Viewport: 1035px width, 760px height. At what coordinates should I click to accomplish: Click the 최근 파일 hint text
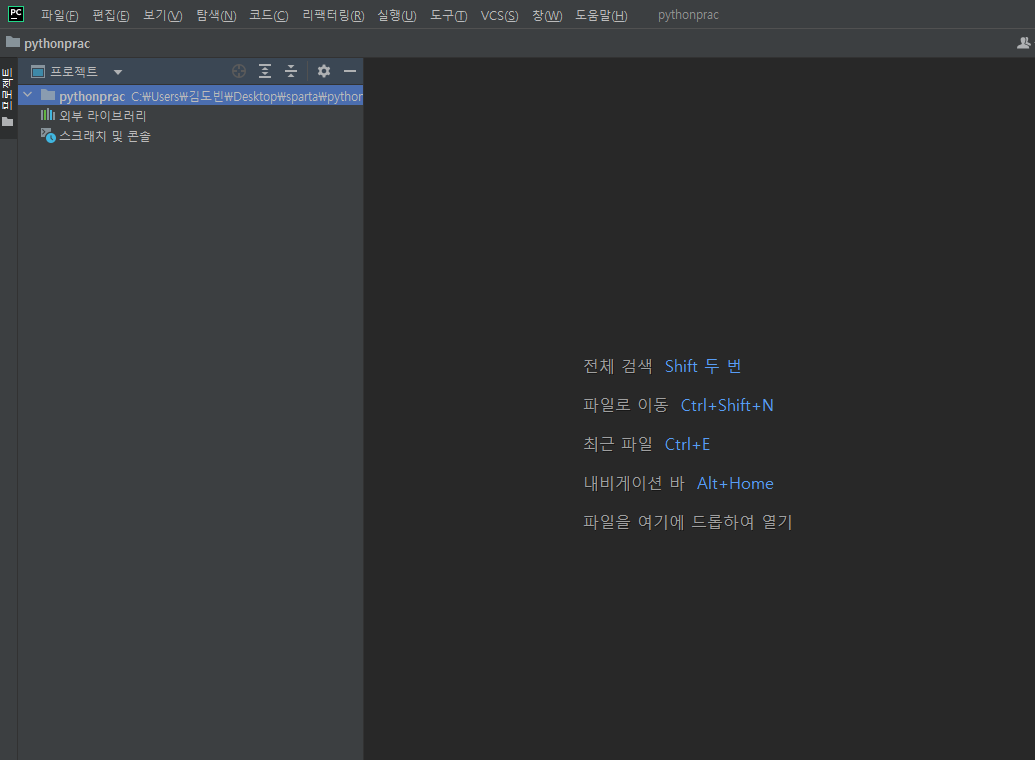618,444
